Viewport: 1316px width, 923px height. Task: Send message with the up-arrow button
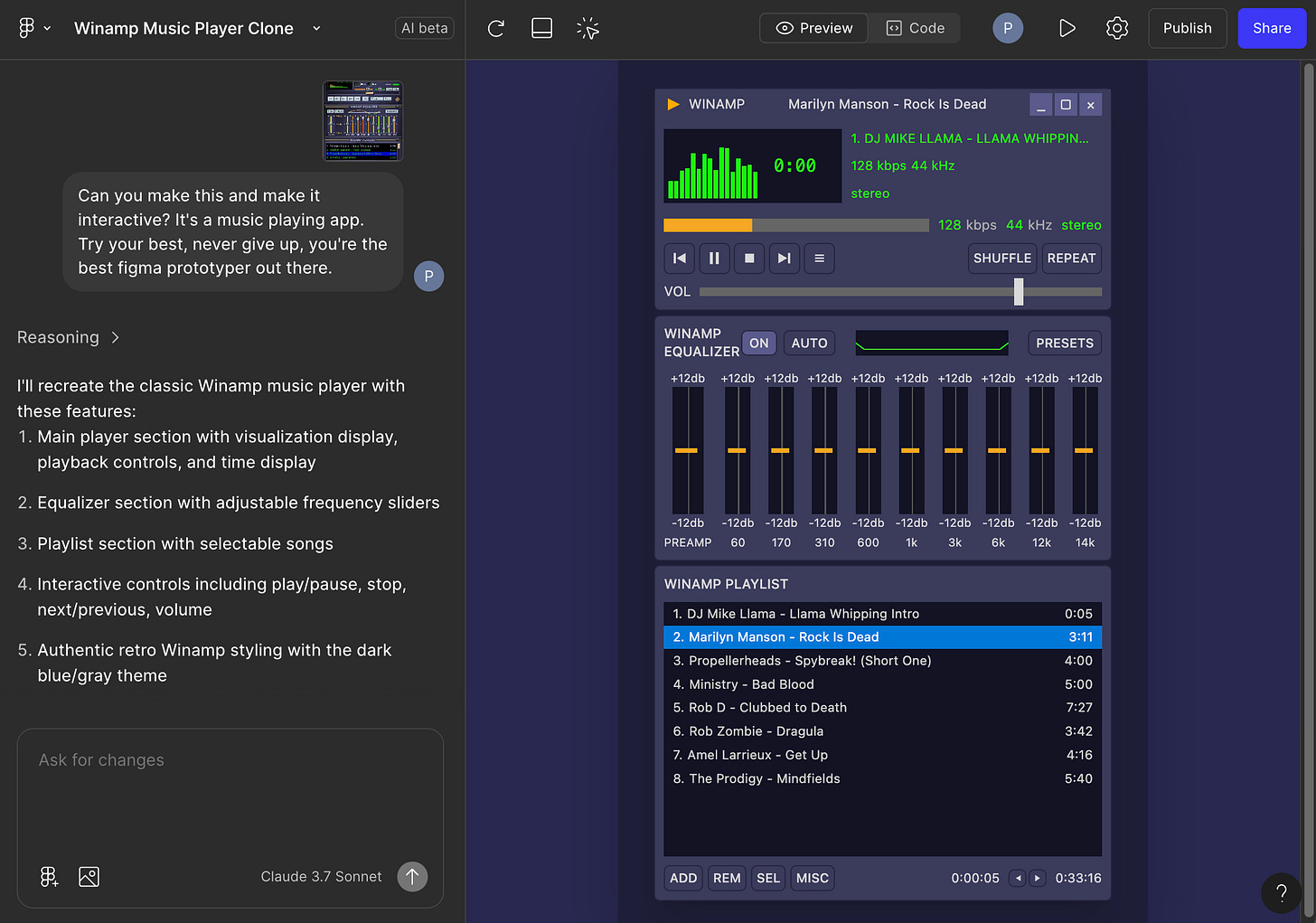click(412, 876)
